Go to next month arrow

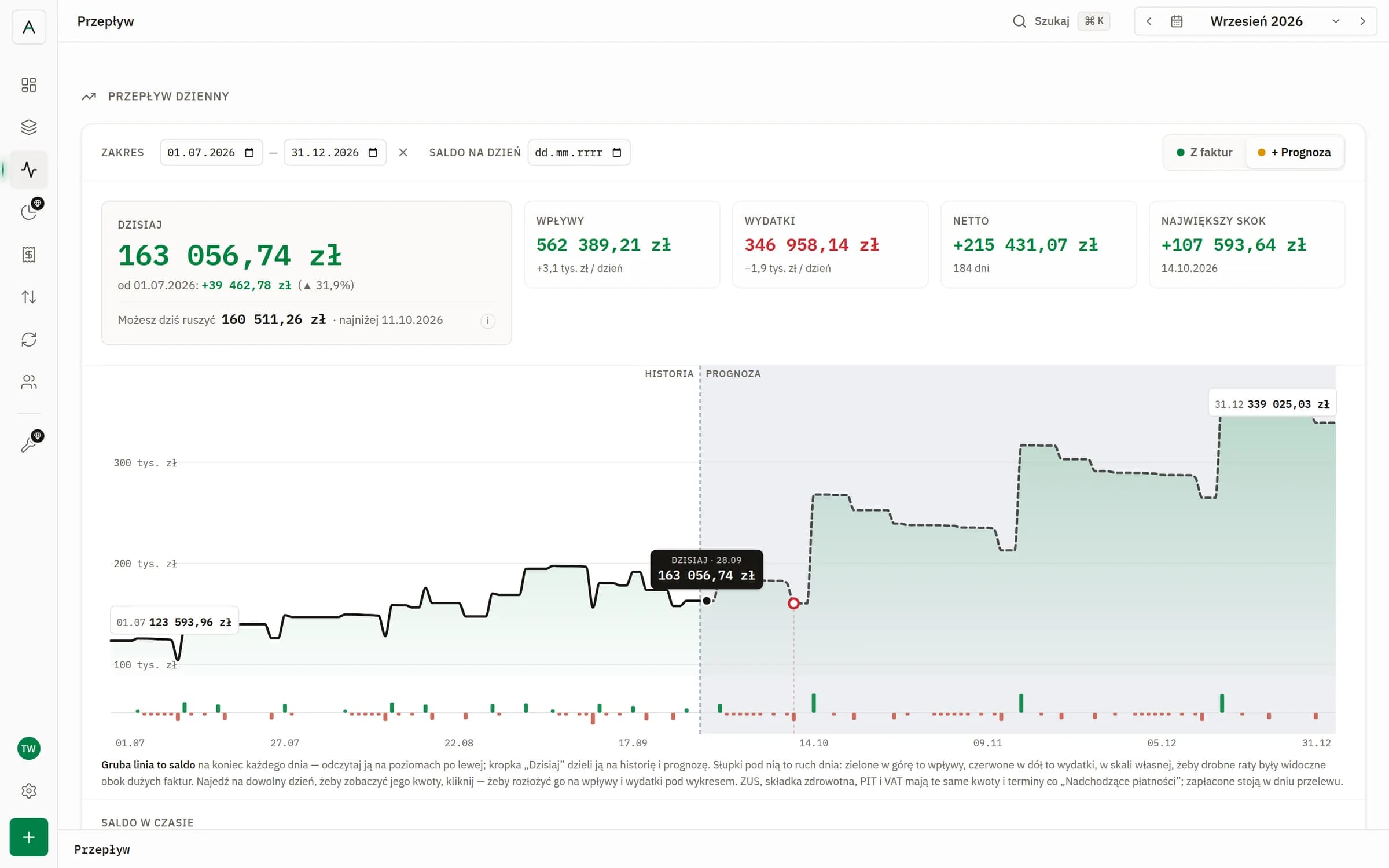pyautogui.click(x=1362, y=21)
